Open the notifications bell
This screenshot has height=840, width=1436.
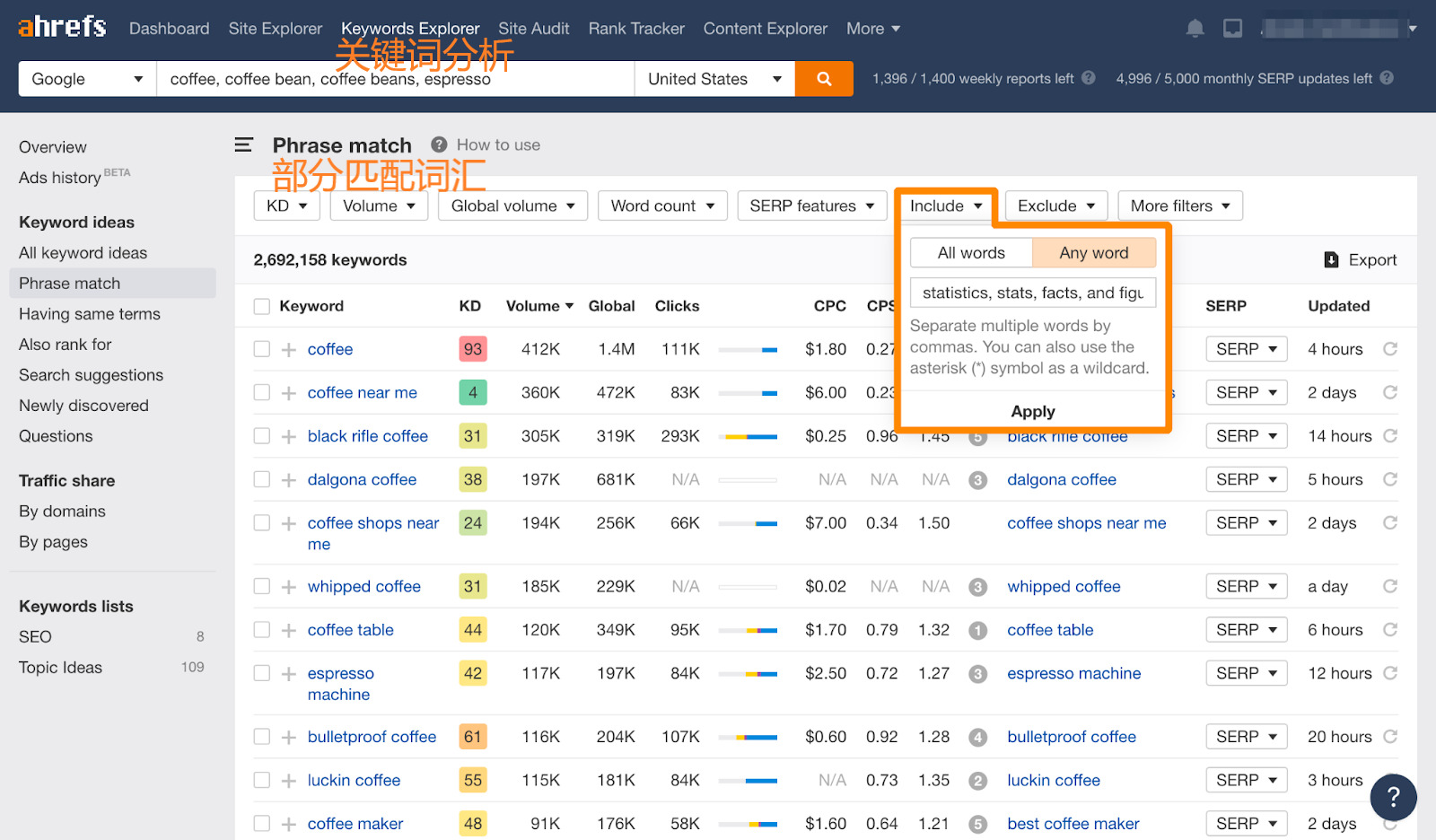(1195, 29)
